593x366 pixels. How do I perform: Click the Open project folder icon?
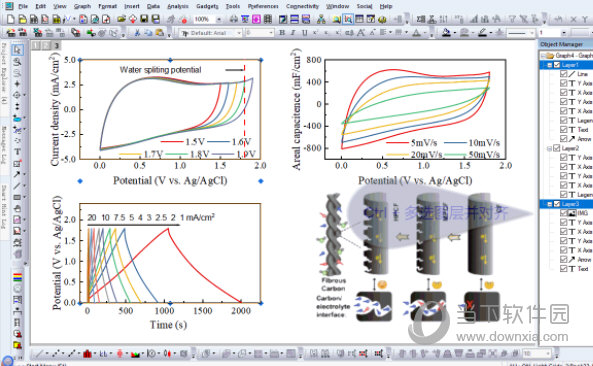[x=121, y=19]
